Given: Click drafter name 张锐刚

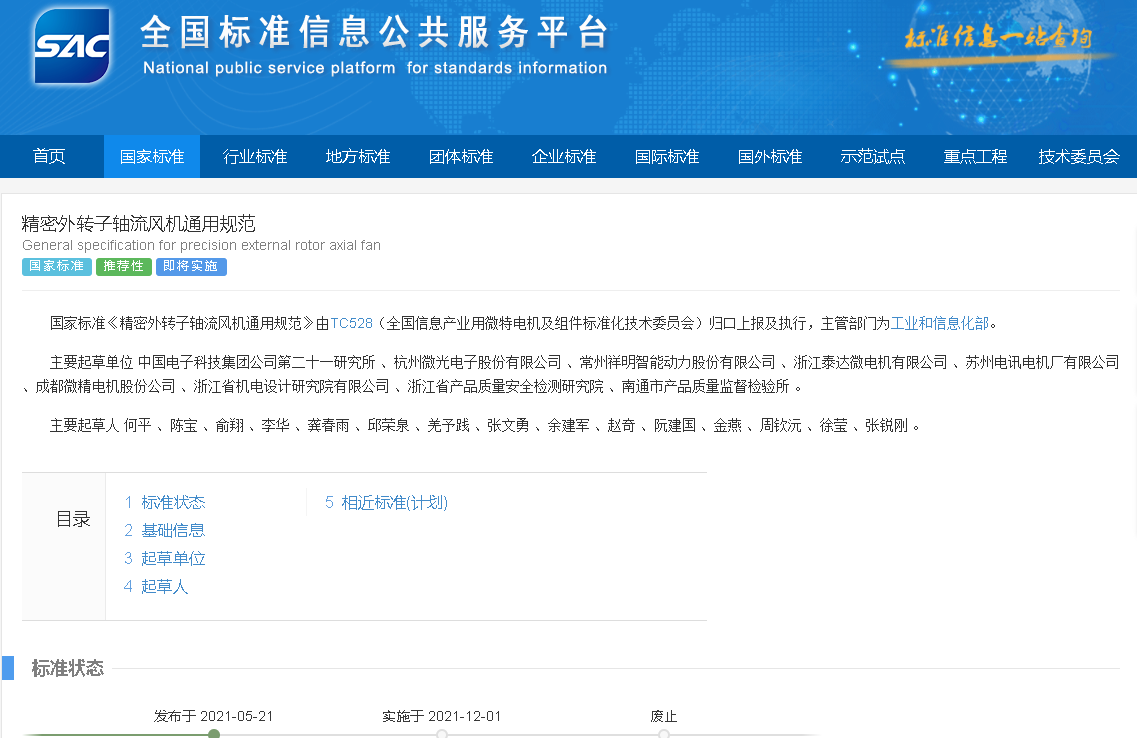Looking at the screenshot, I should [886, 426].
